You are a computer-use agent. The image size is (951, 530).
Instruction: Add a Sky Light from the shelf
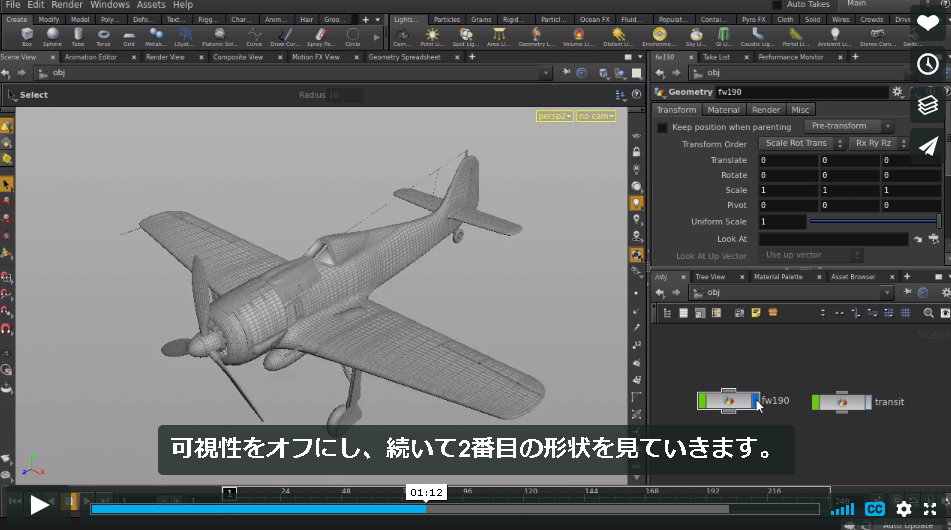point(696,36)
